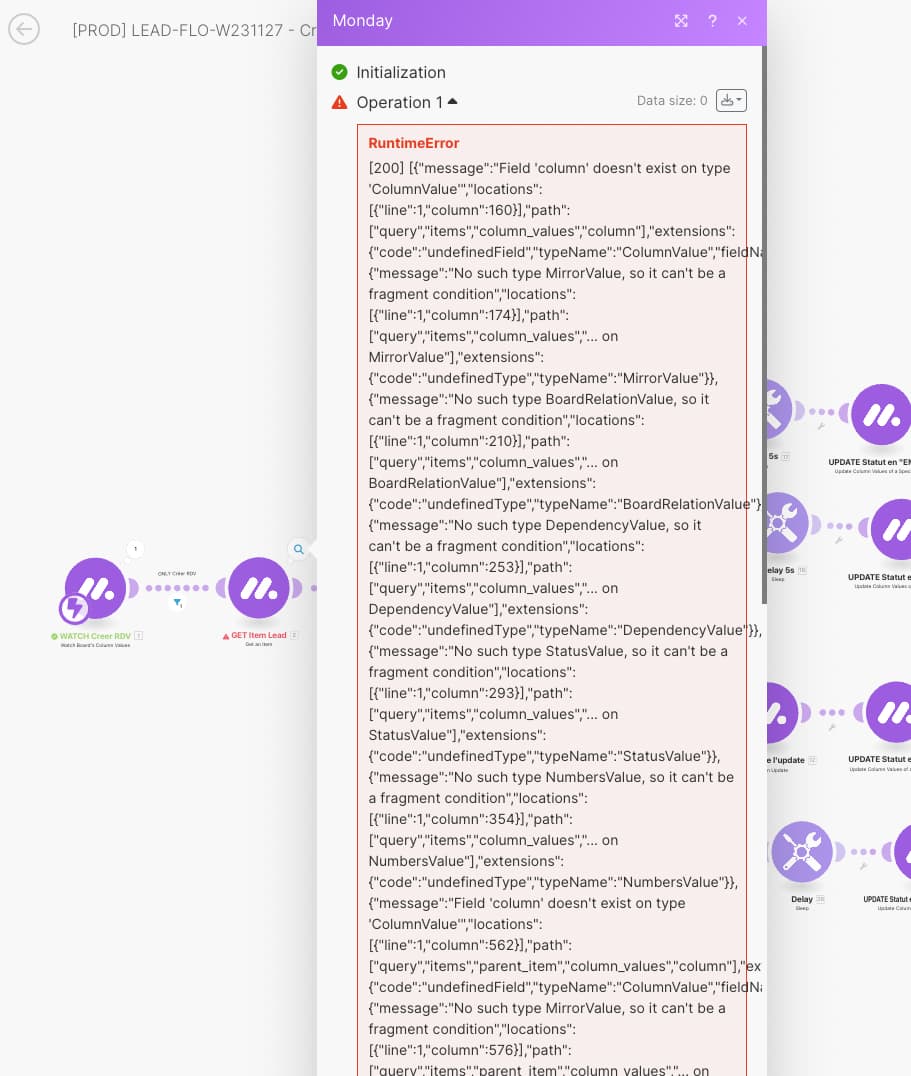Click the RuntimeError heading
The image size is (911, 1076).
[414, 143]
